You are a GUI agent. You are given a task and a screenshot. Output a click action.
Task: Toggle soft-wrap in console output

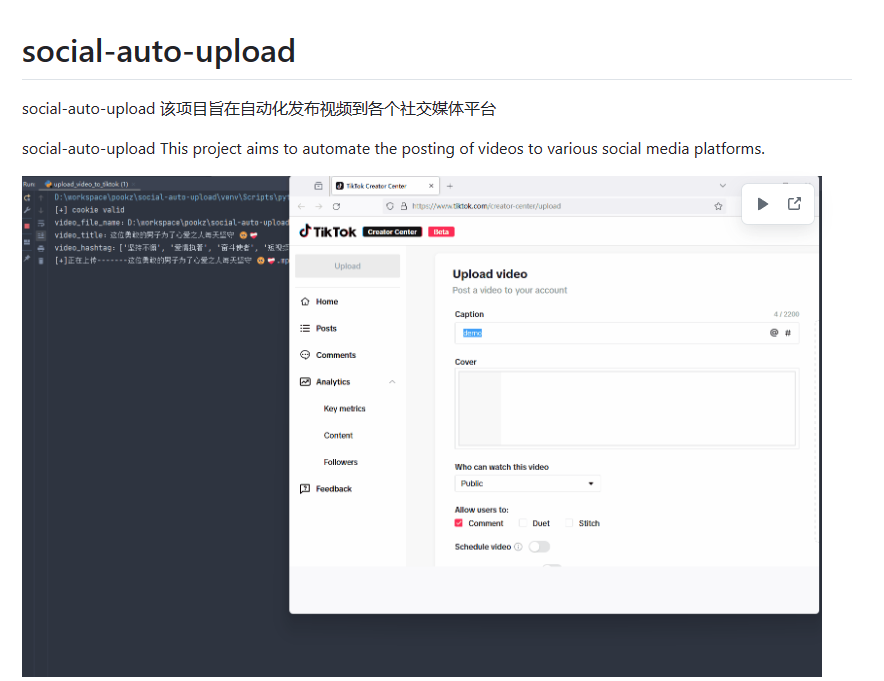[x=41, y=223]
